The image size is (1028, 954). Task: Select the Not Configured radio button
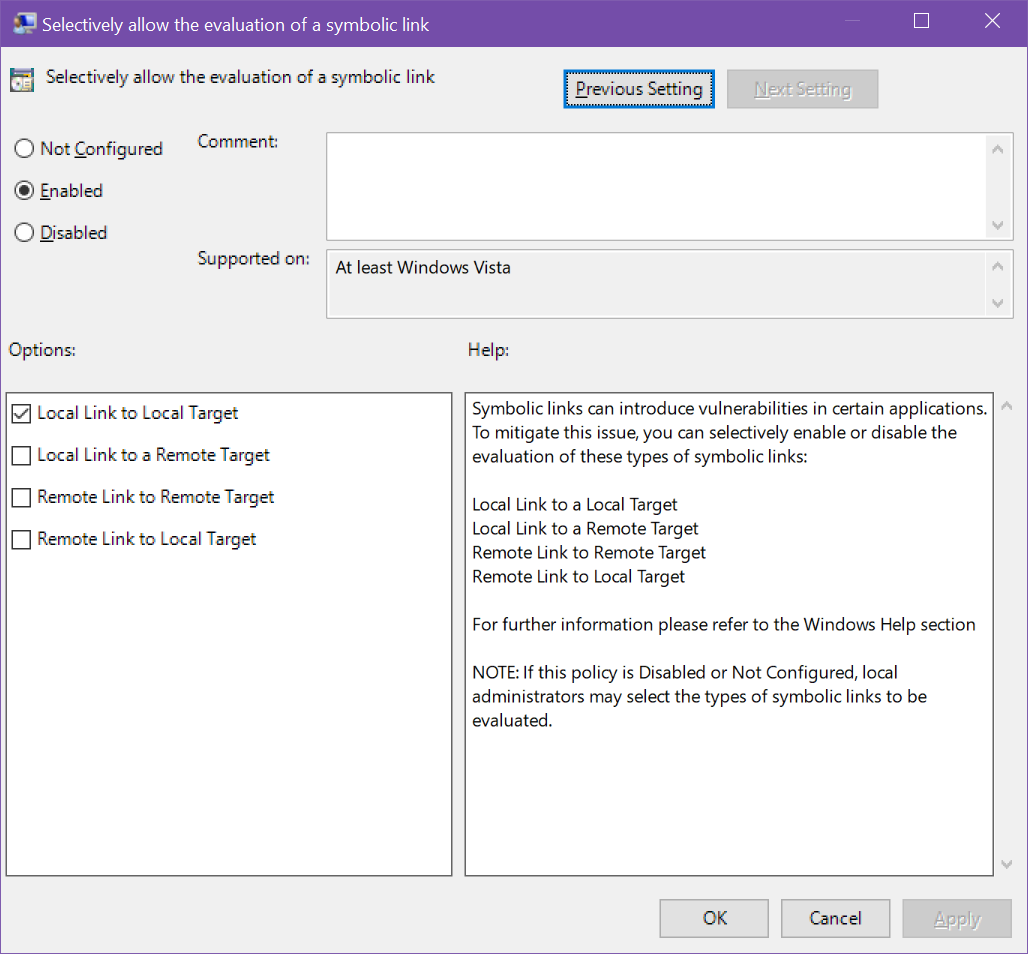coord(24,148)
